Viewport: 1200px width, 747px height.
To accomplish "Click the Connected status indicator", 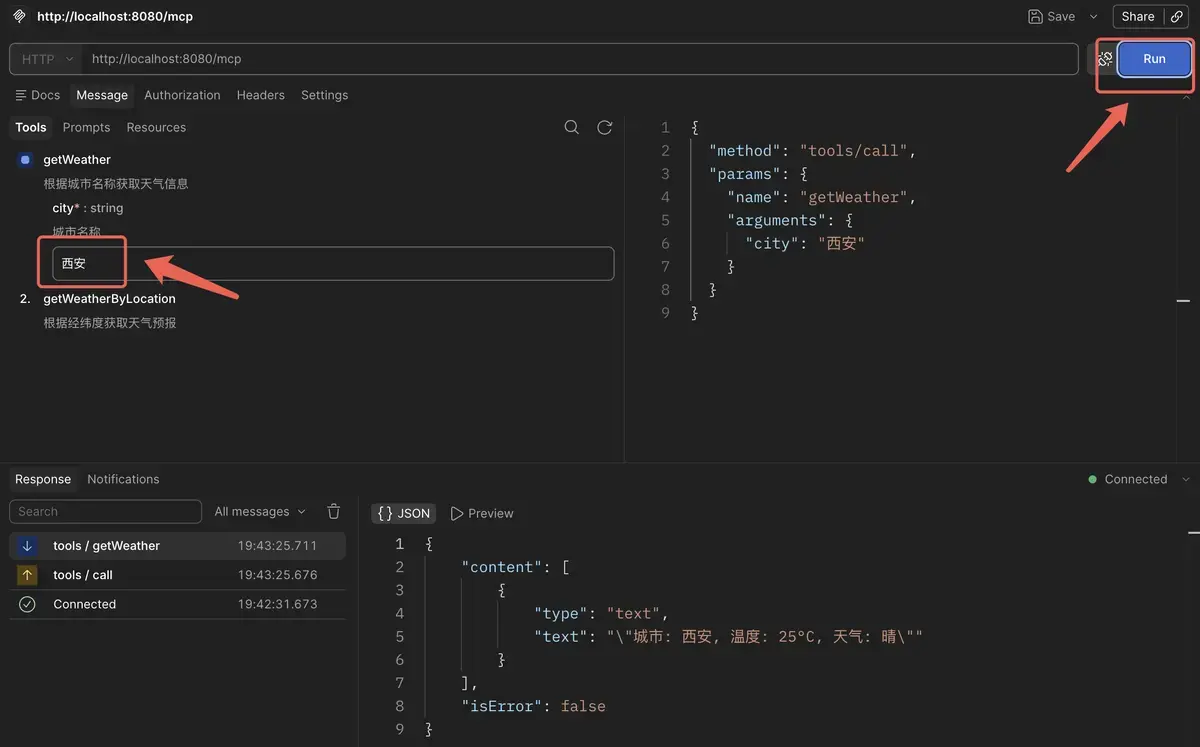I will click(x=1128, y=479).
